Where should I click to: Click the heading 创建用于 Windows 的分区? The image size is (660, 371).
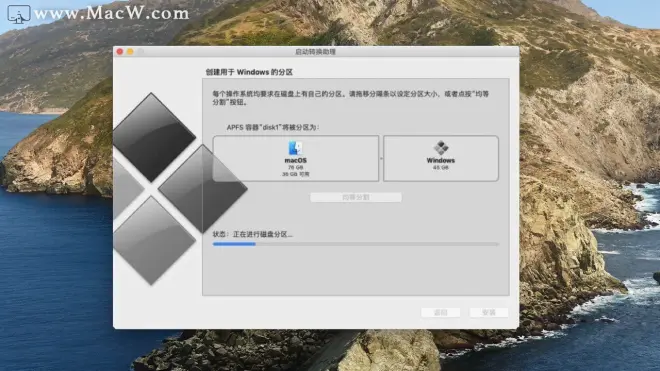(249, 72)
